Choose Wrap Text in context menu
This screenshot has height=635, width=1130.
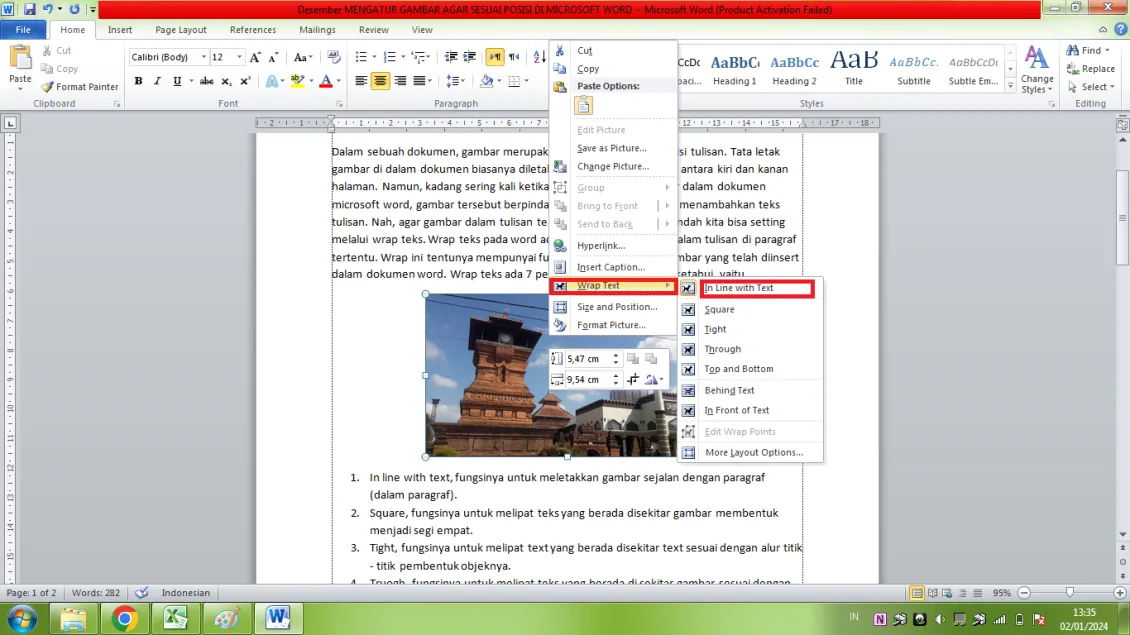tap(613, 285)
